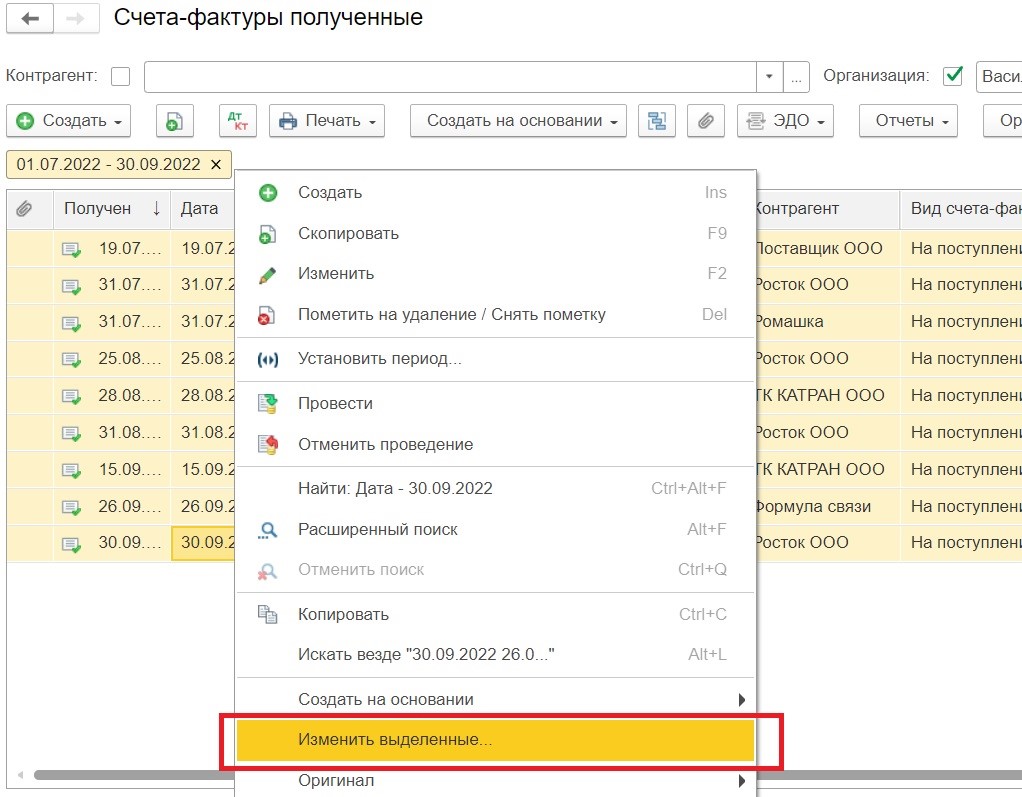Viewport: 1022px width, 797px height.
Task: Go back with the left arrow button
Action: coord(29,18)
